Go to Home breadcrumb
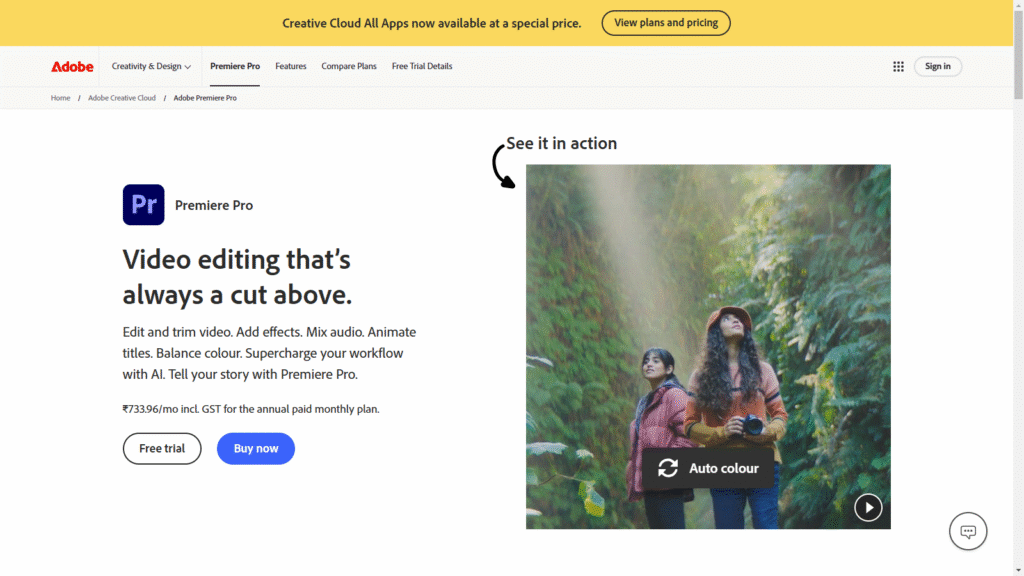 (x=60, y=98)
